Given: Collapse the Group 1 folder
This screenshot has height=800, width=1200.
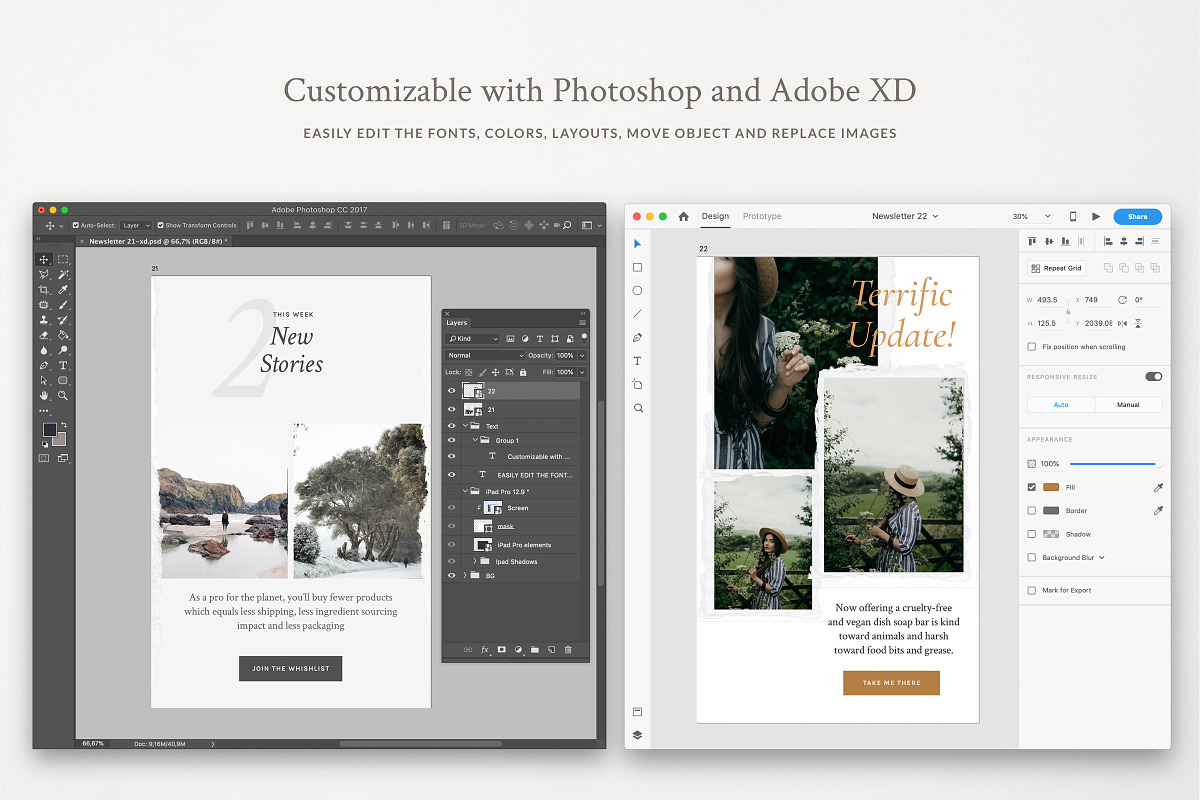Looking at the screenshot, I should (475, 440).
